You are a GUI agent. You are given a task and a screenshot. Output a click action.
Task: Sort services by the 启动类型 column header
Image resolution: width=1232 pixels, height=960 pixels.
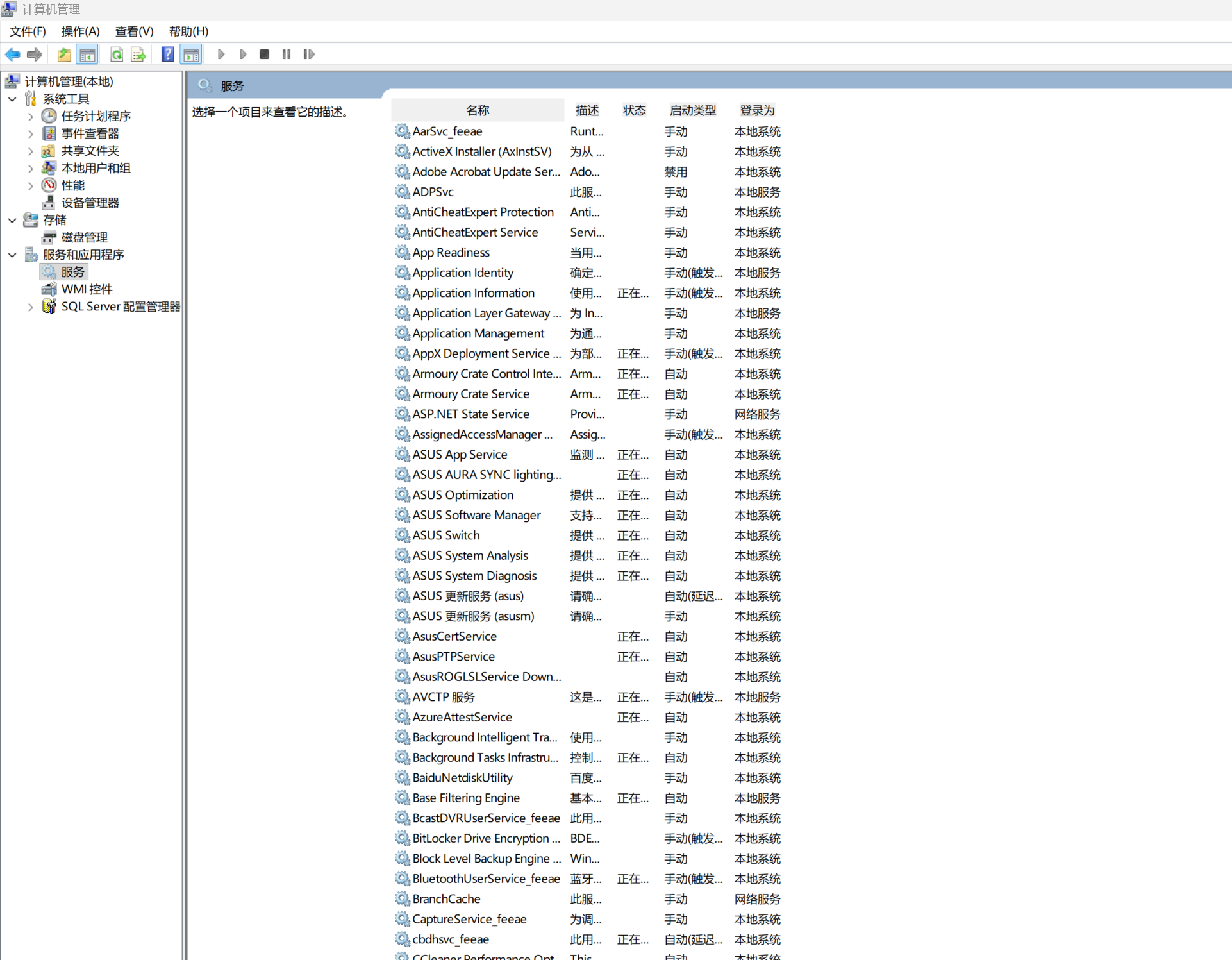click(692, 110)
